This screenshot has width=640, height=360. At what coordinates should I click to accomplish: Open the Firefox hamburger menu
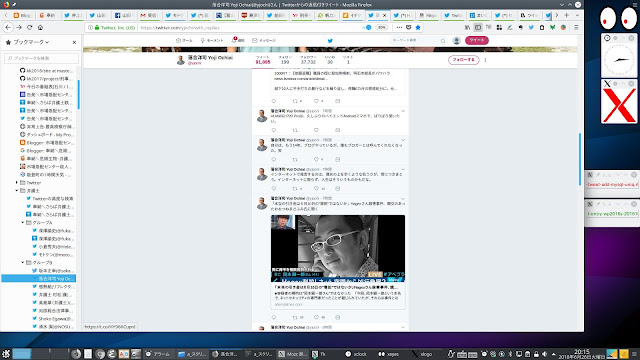(x=576, y=27)
